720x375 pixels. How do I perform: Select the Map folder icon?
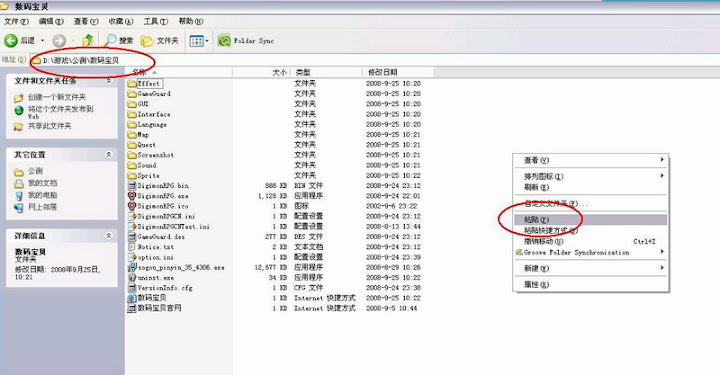(132, 134)
